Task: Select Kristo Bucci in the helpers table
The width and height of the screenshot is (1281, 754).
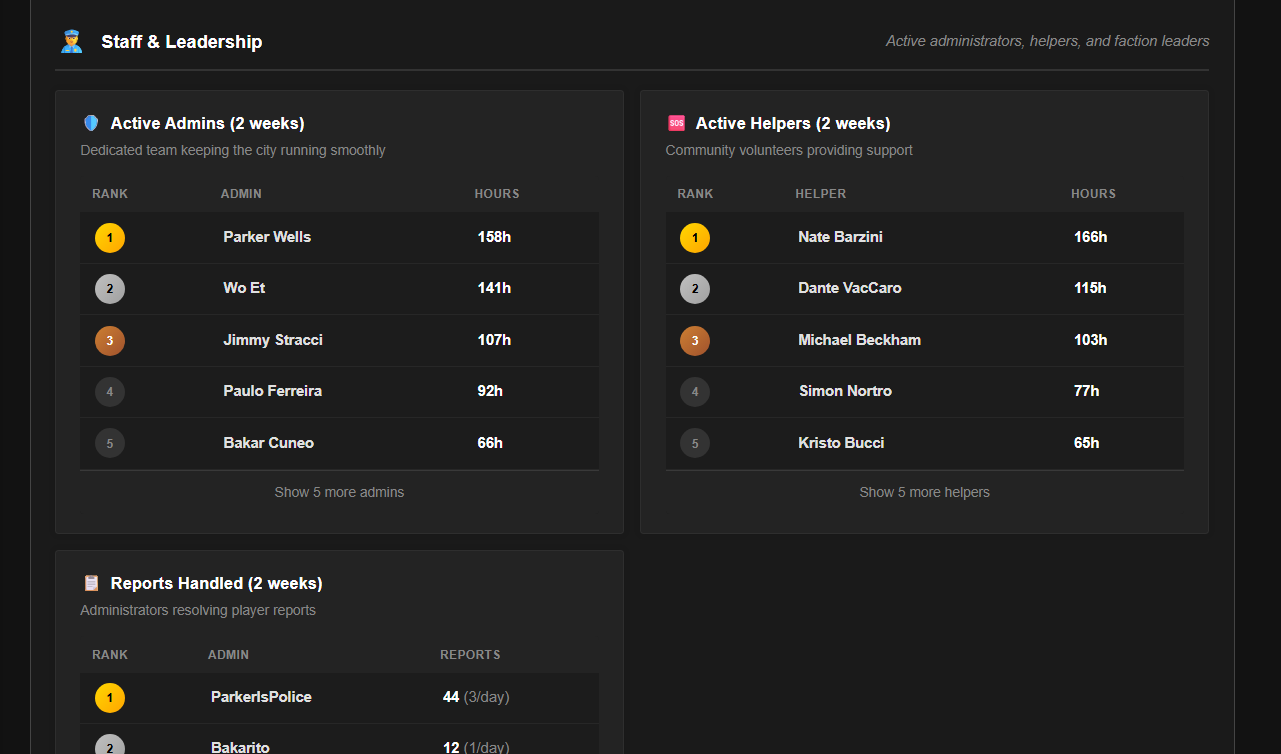Action: point(841,443)
